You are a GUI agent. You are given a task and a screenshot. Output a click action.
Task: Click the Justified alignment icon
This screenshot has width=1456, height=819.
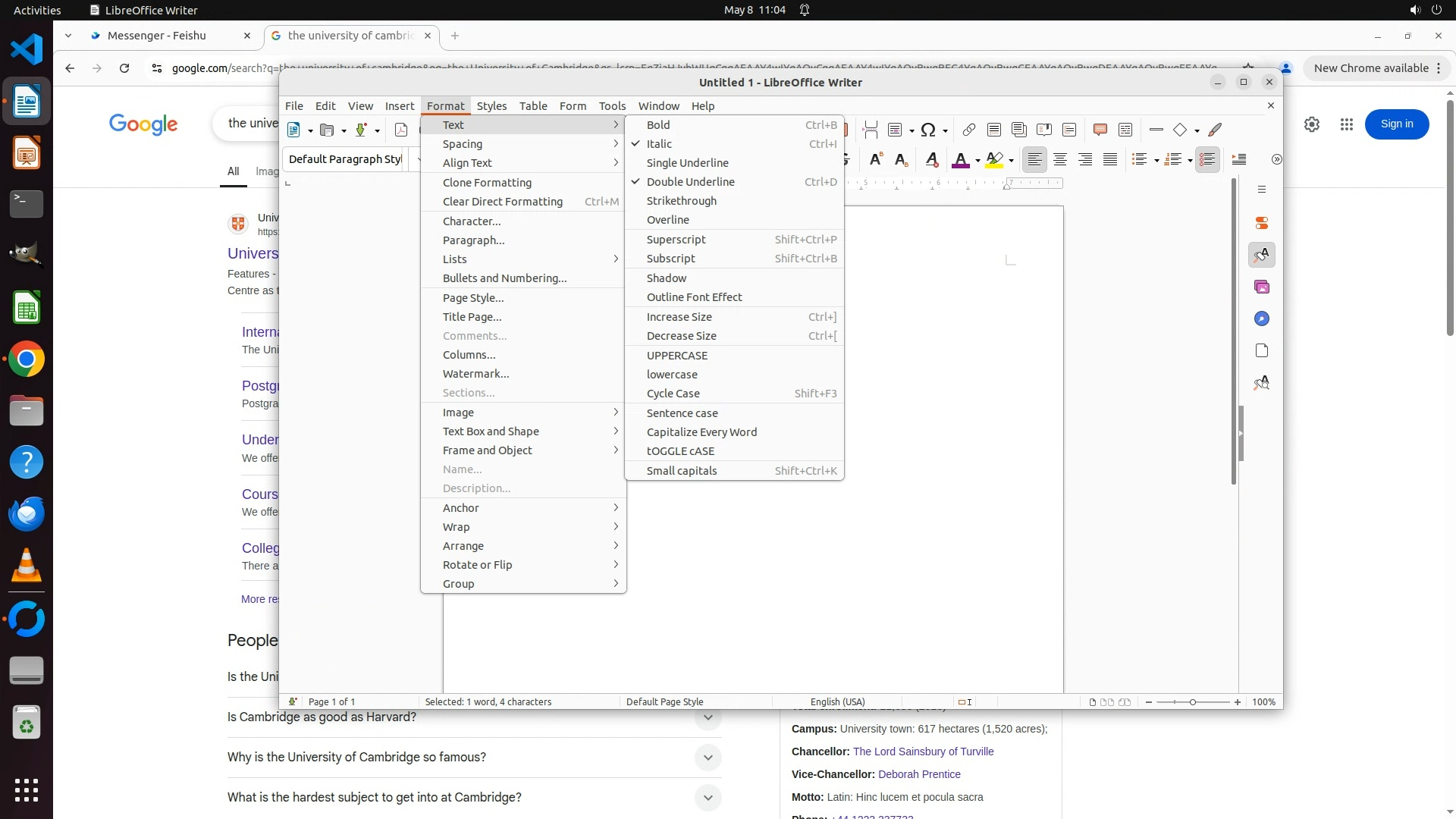1110,159
